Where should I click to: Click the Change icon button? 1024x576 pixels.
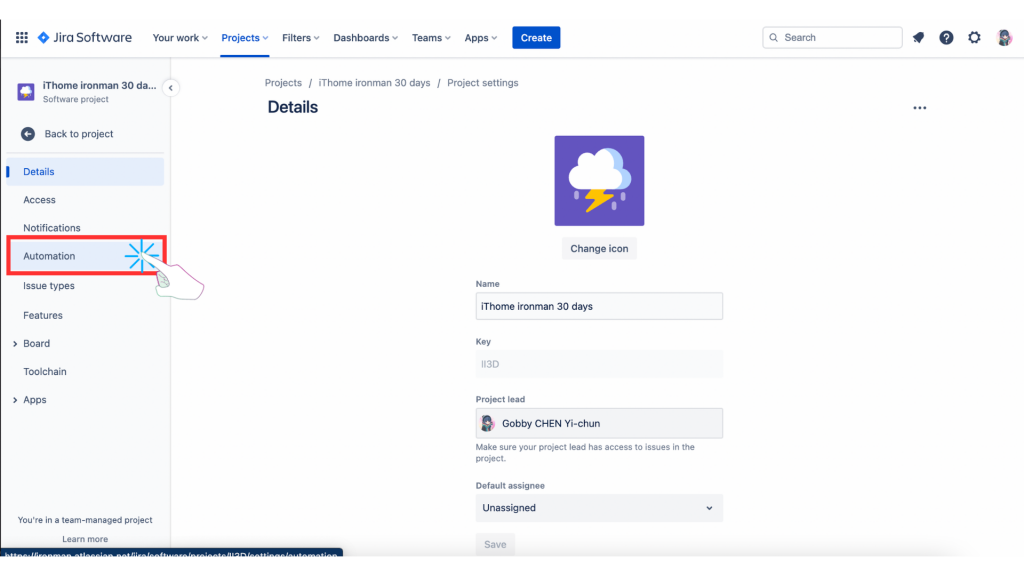pyautogui.click(x=599, y=249)
